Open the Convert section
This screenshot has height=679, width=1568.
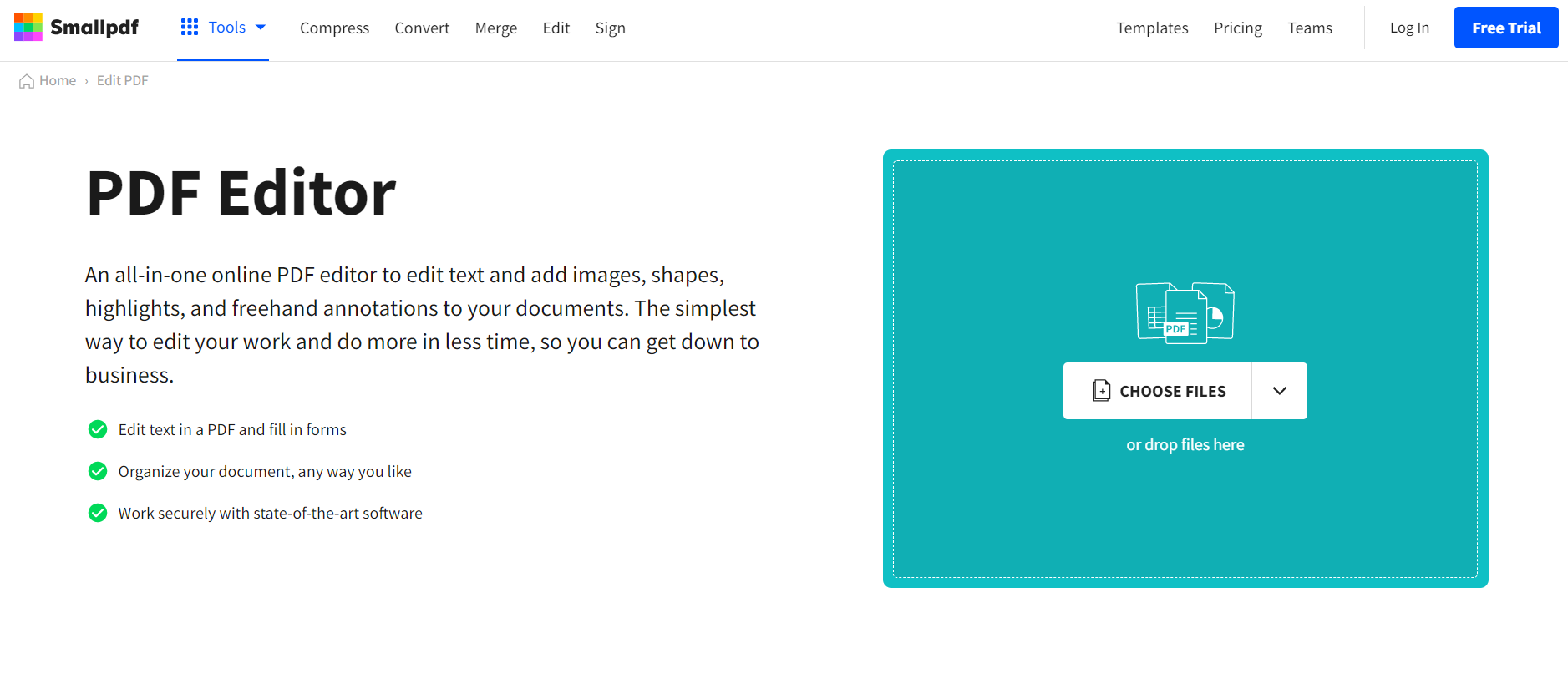pyautogui.click(x=422, y=28)
